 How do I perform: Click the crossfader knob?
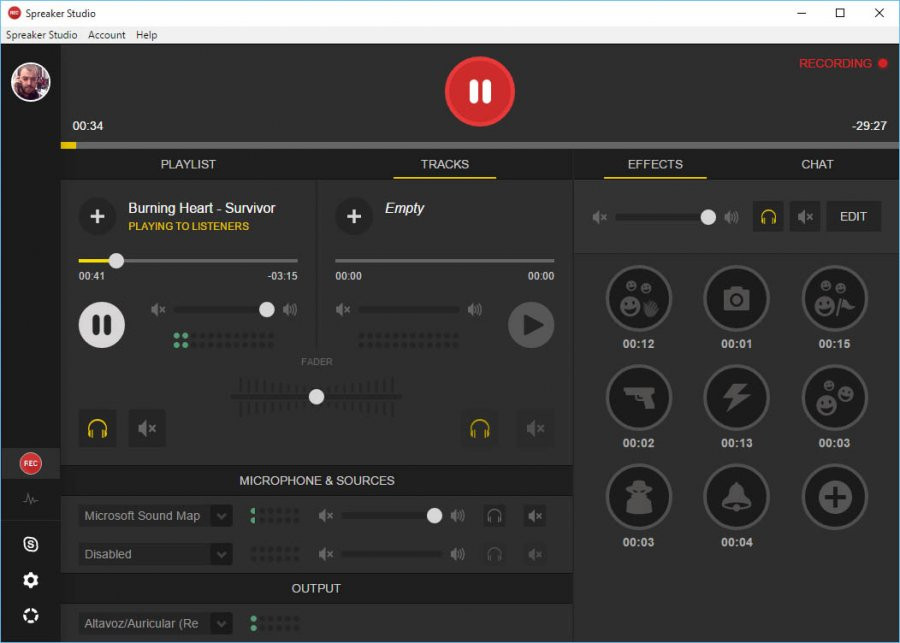pyautogui.click(x=316, y=397)
